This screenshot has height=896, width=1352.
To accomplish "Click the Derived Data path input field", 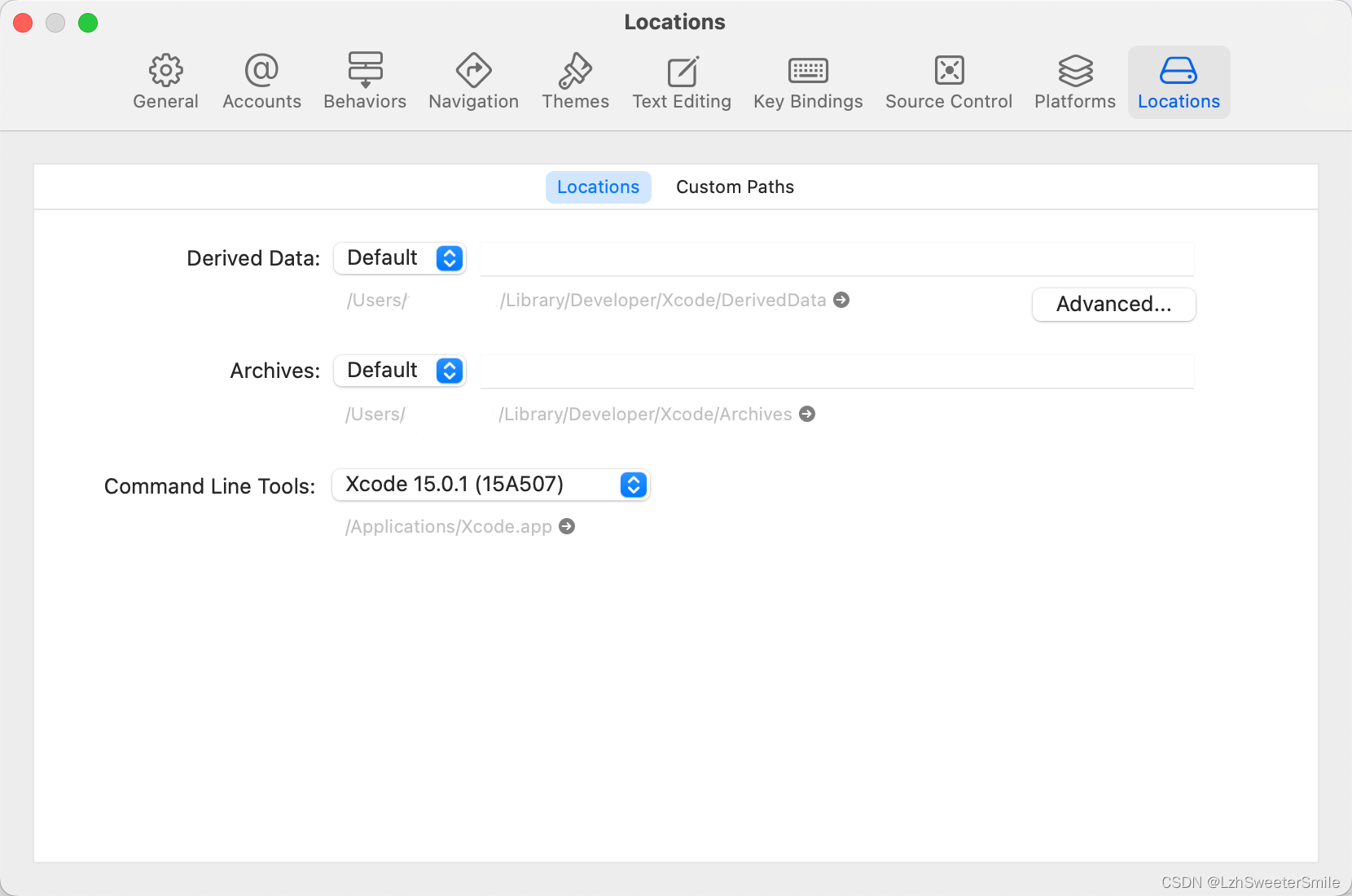I will click(x=837, y=258).
